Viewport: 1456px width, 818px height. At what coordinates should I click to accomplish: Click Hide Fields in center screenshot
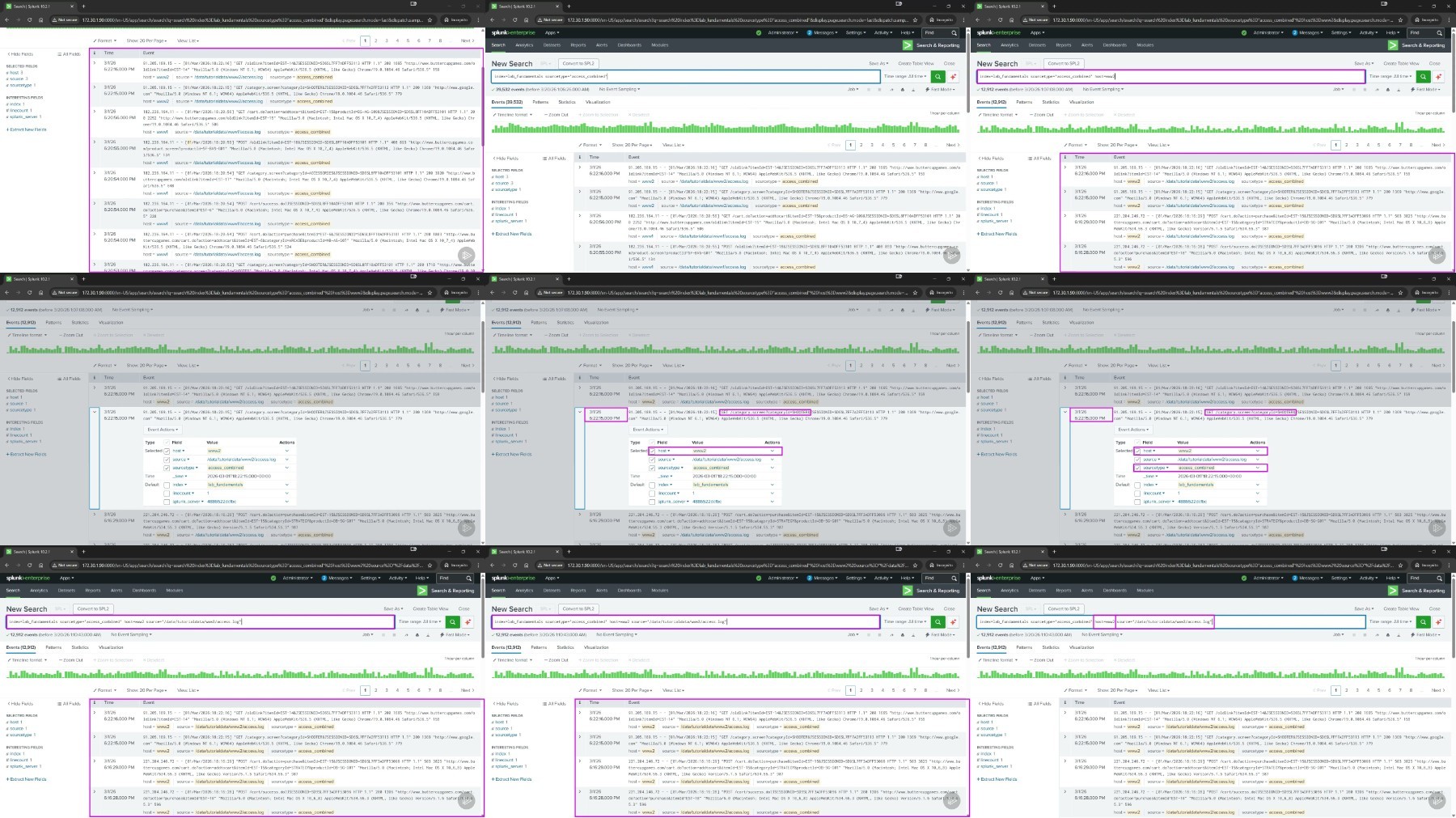point(507,378)
